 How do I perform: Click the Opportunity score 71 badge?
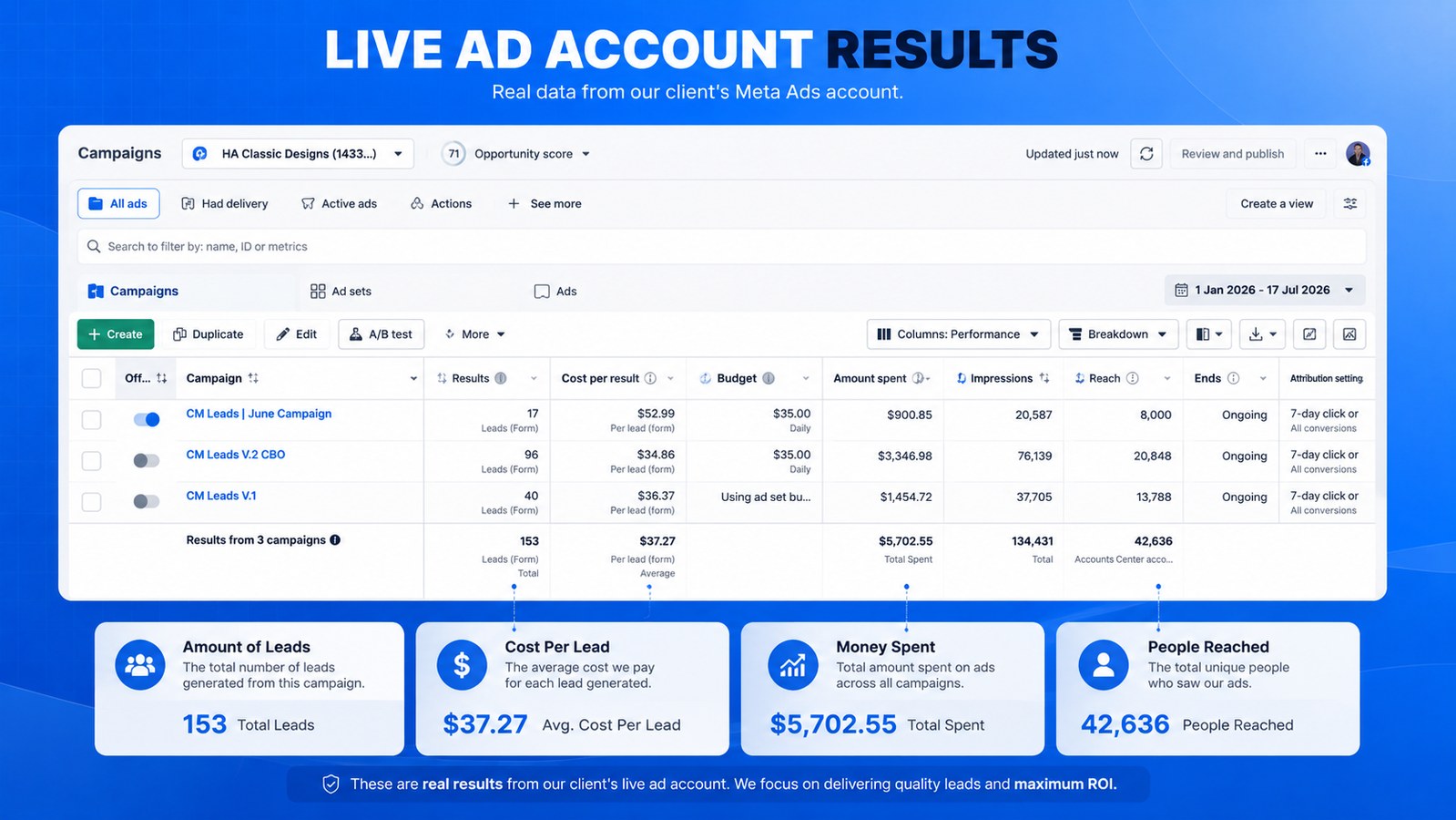453,154
